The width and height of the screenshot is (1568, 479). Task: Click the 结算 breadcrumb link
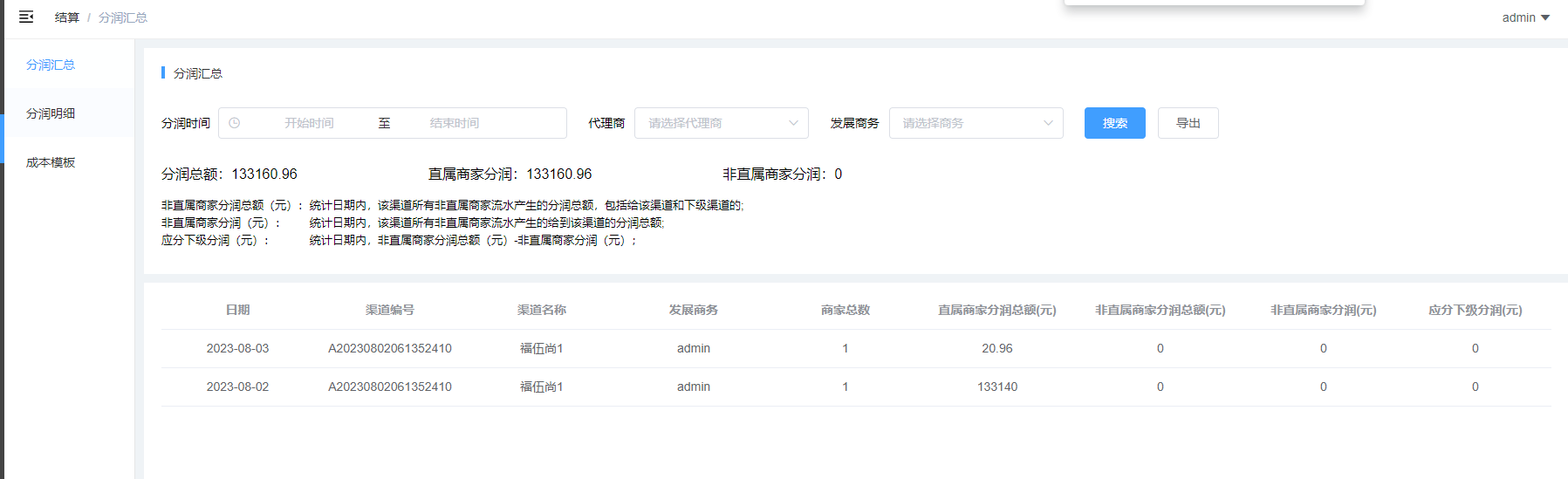coord(66,17)
